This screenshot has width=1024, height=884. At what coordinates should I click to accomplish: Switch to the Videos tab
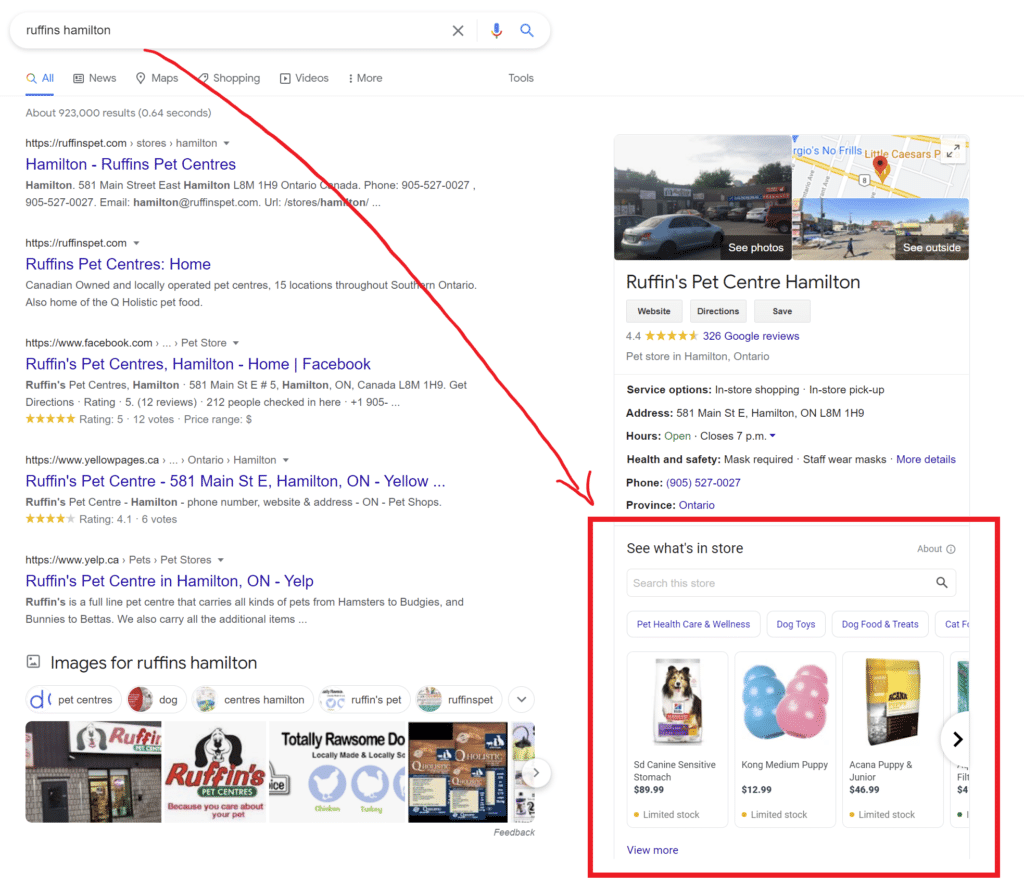point(304,78)
